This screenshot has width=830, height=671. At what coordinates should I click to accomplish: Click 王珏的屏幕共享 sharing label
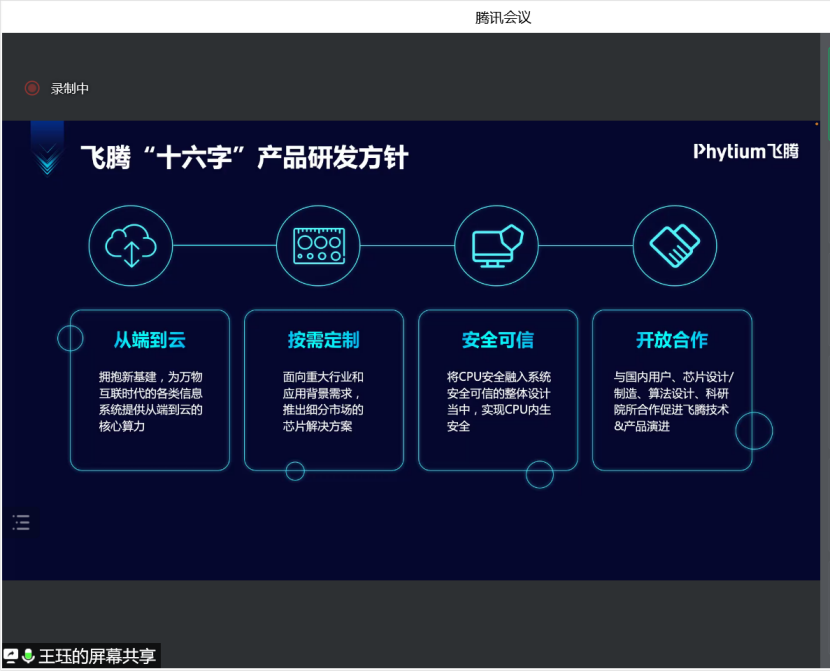click(97, 656)
